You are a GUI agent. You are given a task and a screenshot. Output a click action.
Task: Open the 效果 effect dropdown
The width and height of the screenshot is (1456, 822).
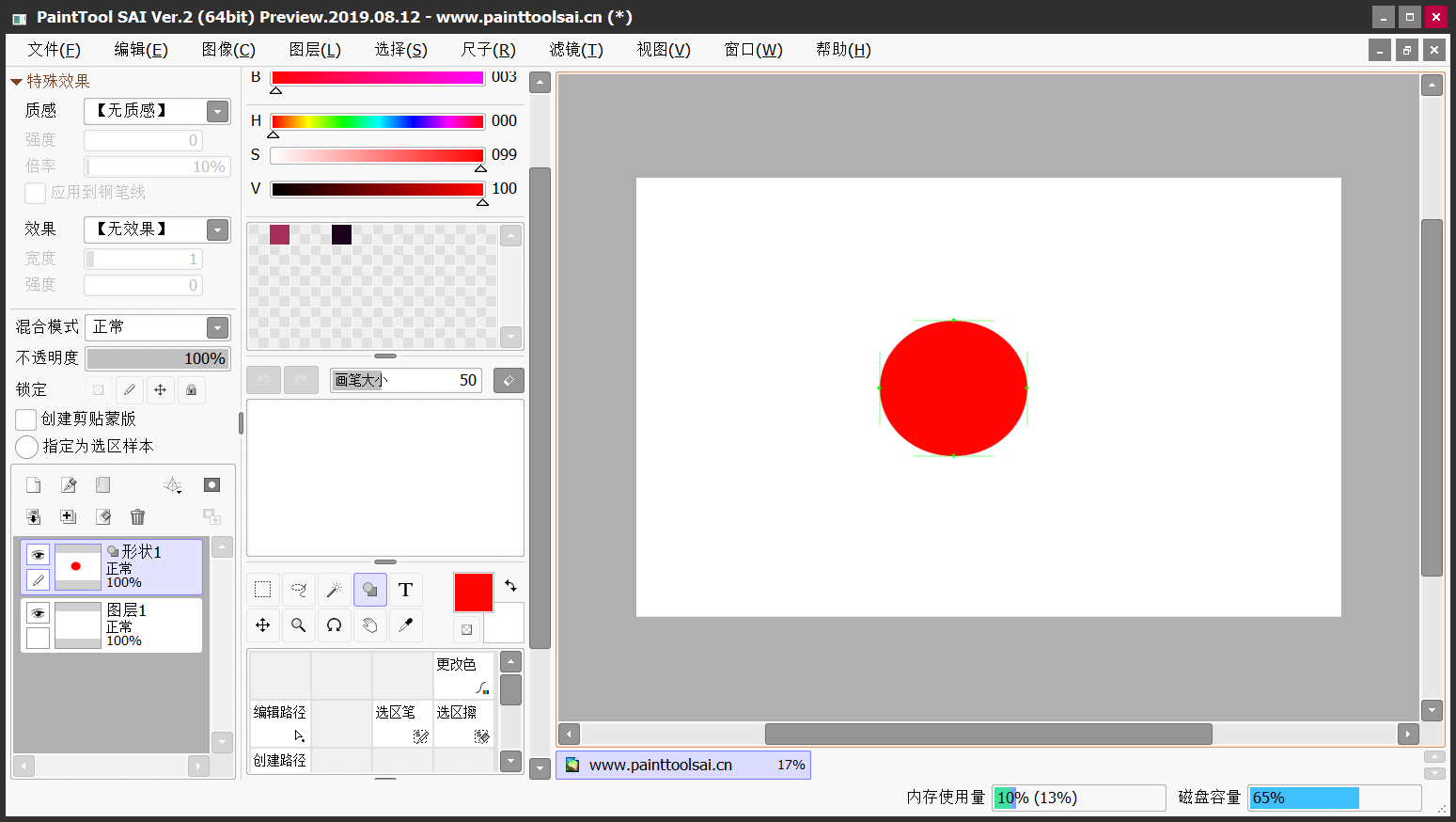[x=218, y=229]
